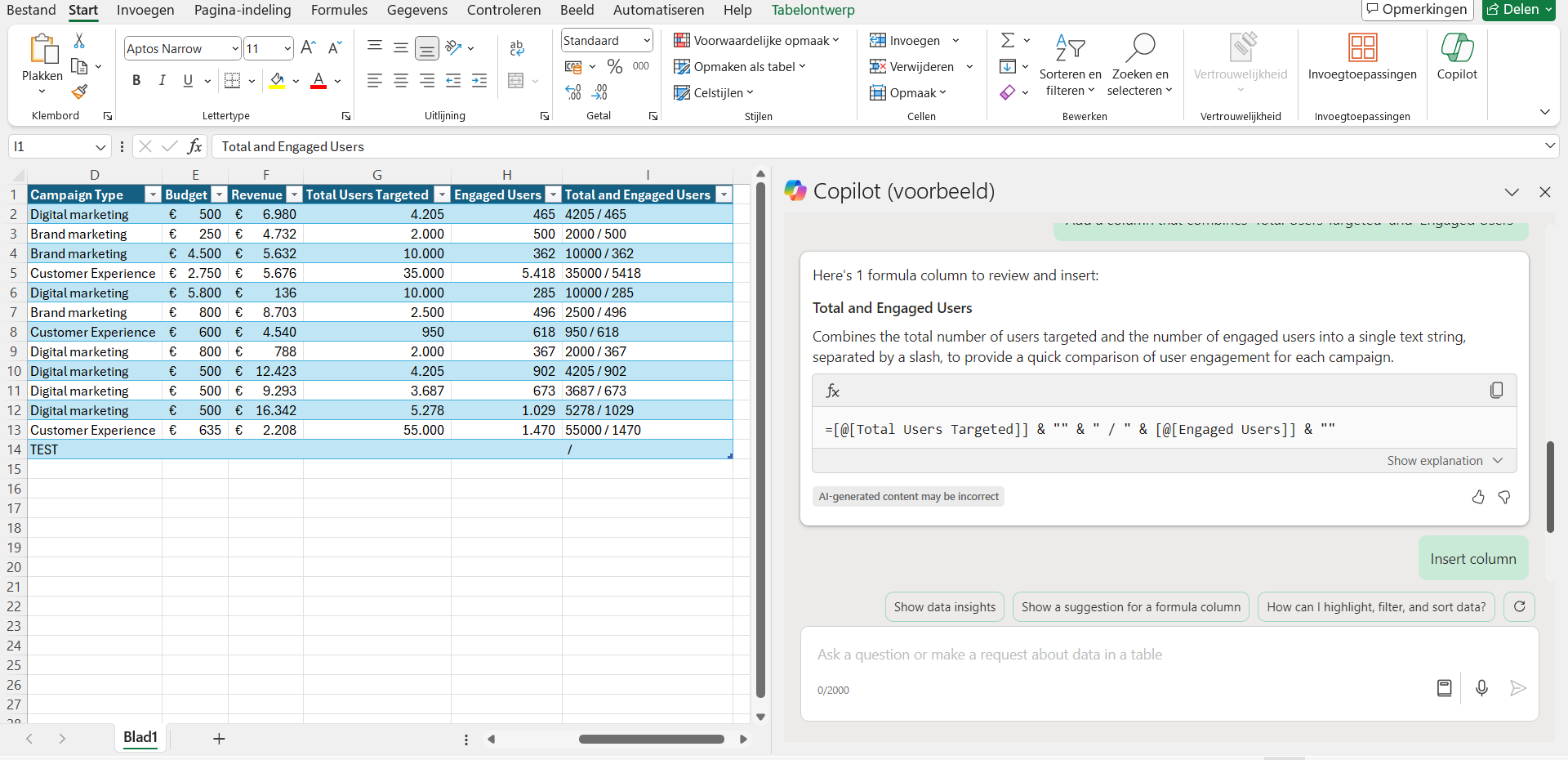
Task: Open Campaign Type filter dropdown
Action: point(152,194)
